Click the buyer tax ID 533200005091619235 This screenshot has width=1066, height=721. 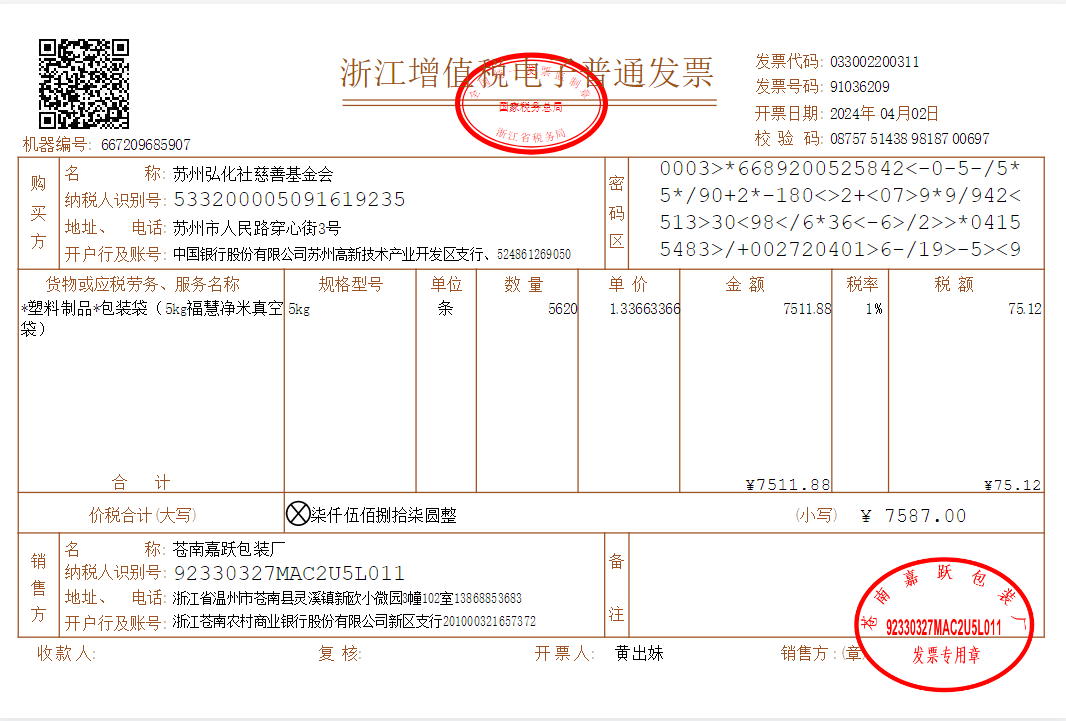[289, 200]
